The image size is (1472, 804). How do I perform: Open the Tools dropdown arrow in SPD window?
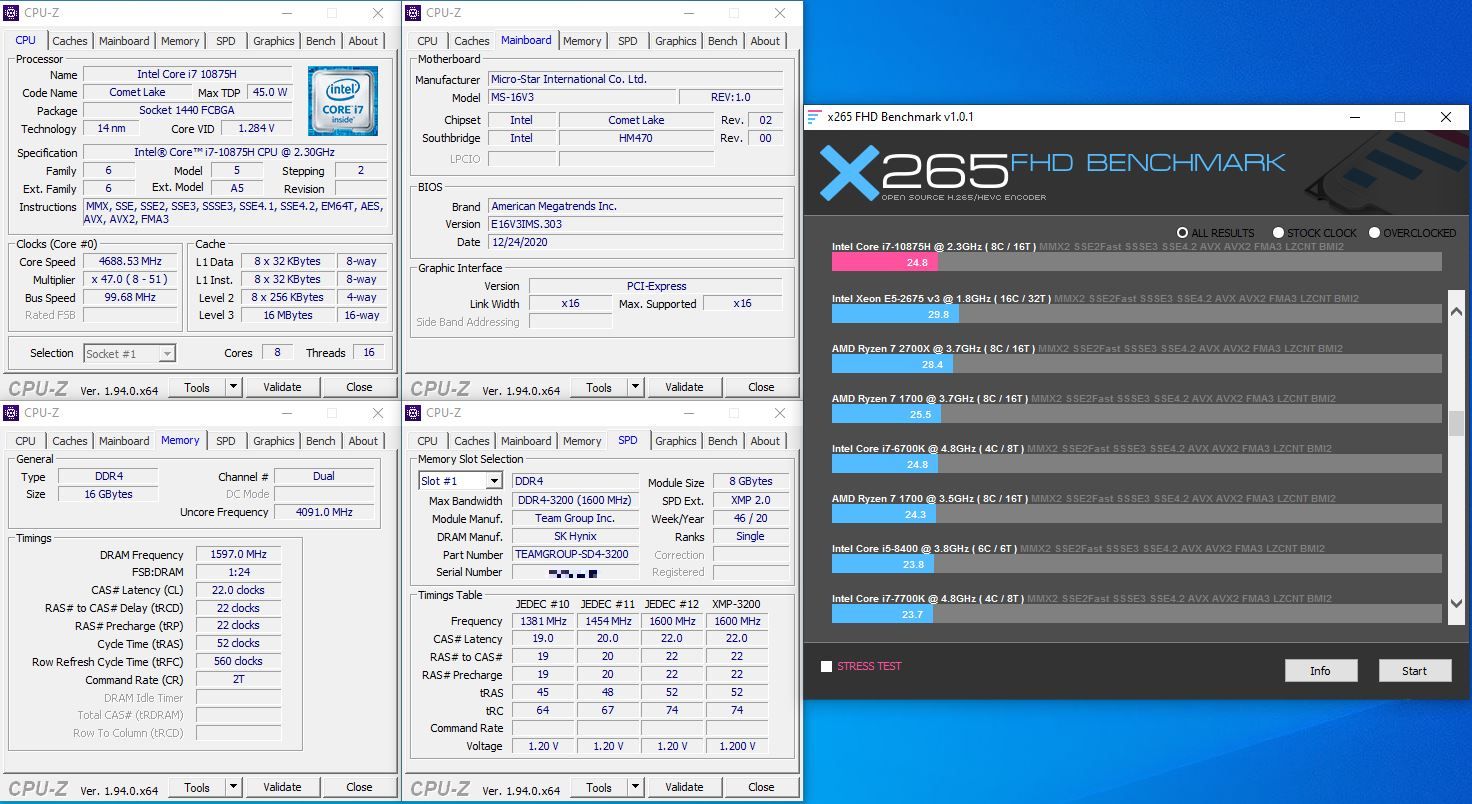(635, 787)
